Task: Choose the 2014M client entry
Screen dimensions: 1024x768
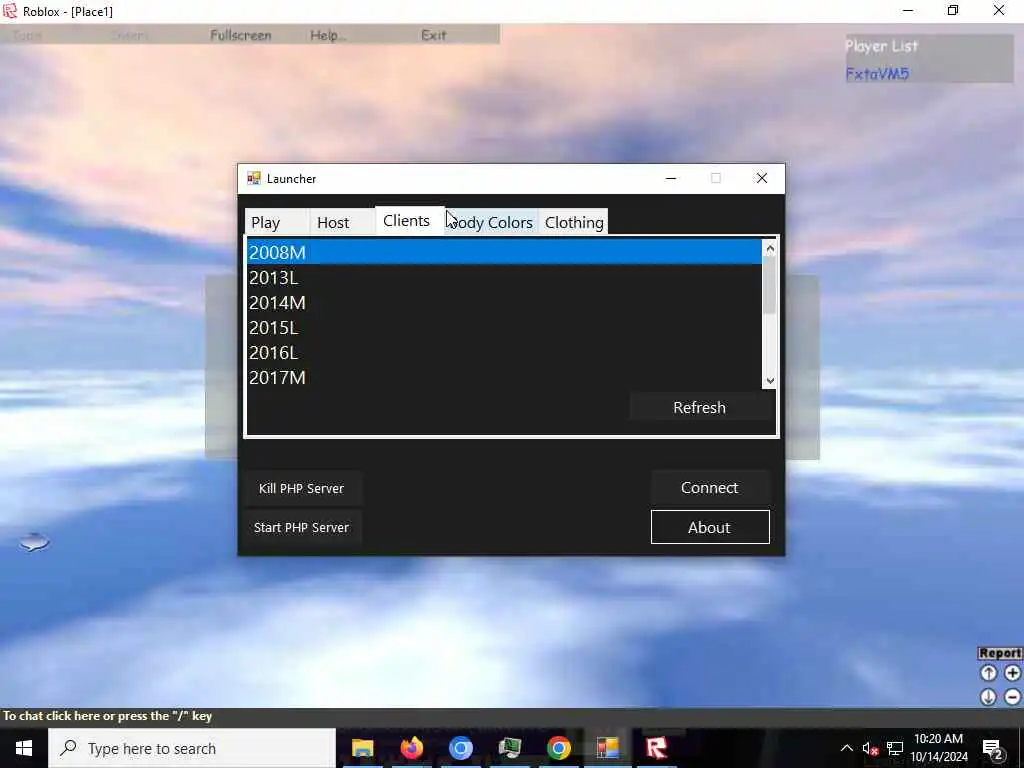Action: click(x=504, y=302)
